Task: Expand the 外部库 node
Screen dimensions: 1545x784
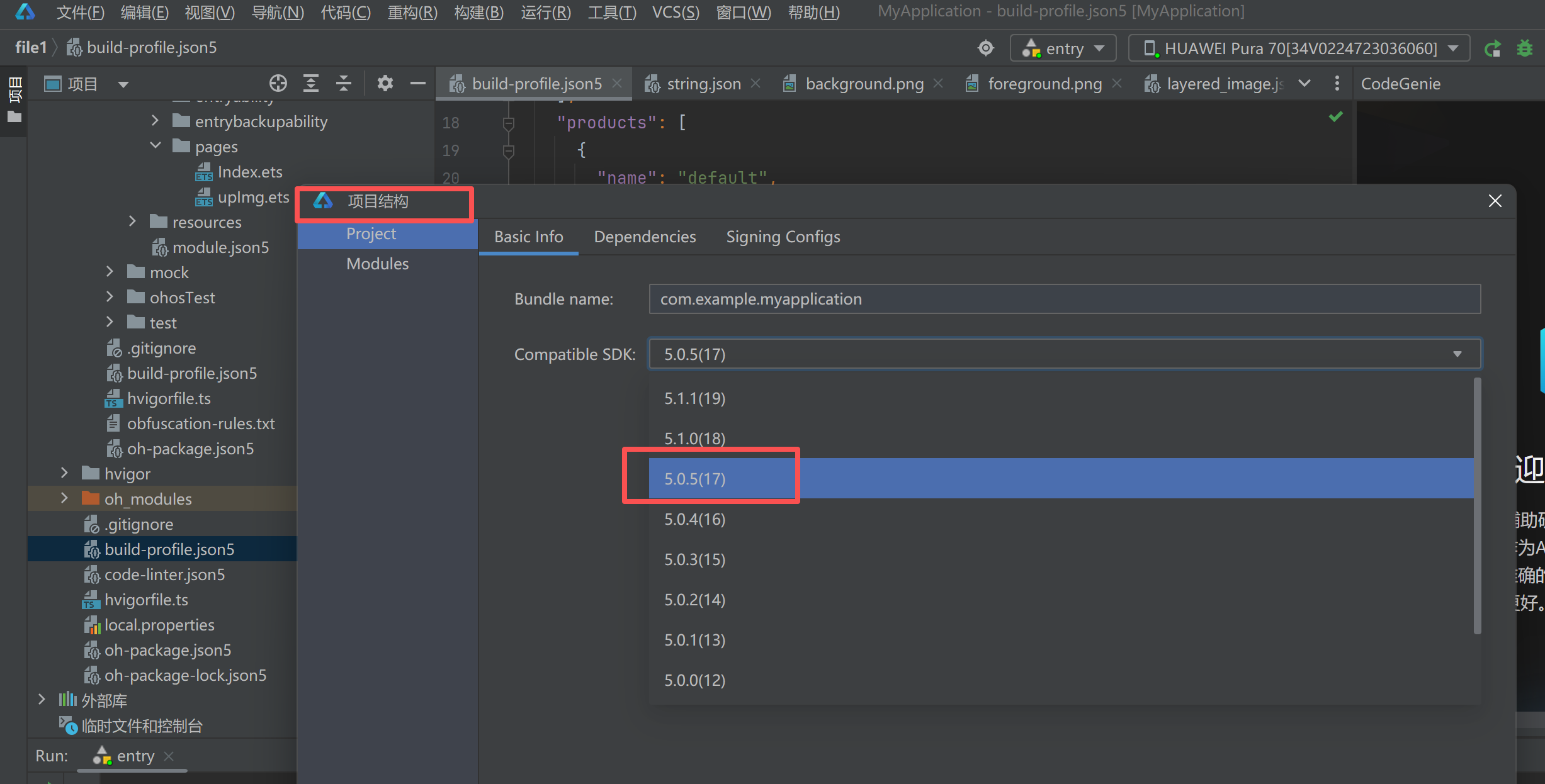Action: 42,700
